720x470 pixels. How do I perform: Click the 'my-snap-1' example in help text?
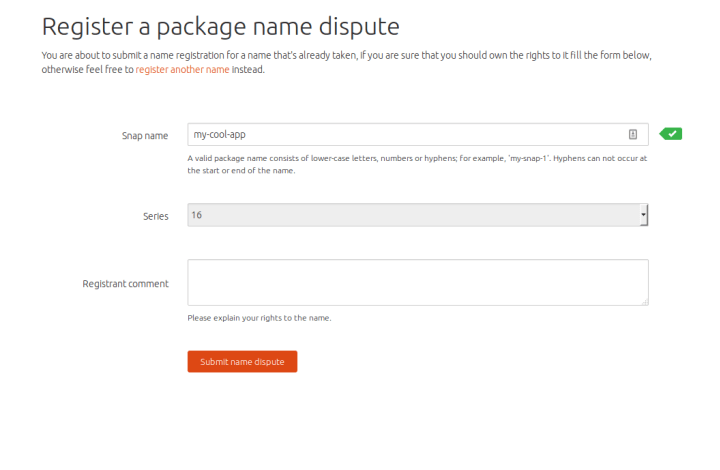(x=528, y=158)
